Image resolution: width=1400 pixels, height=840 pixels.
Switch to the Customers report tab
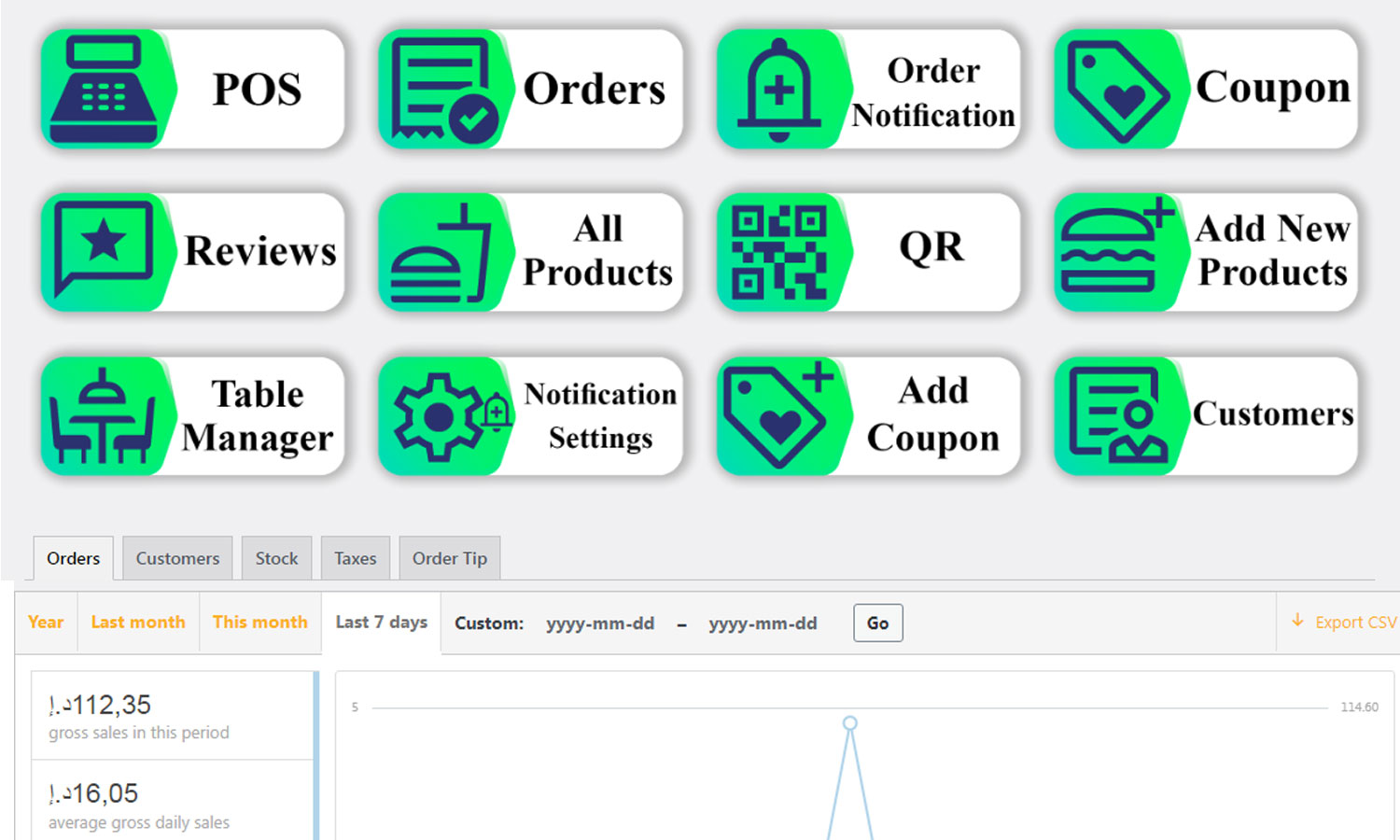(177, 558)
